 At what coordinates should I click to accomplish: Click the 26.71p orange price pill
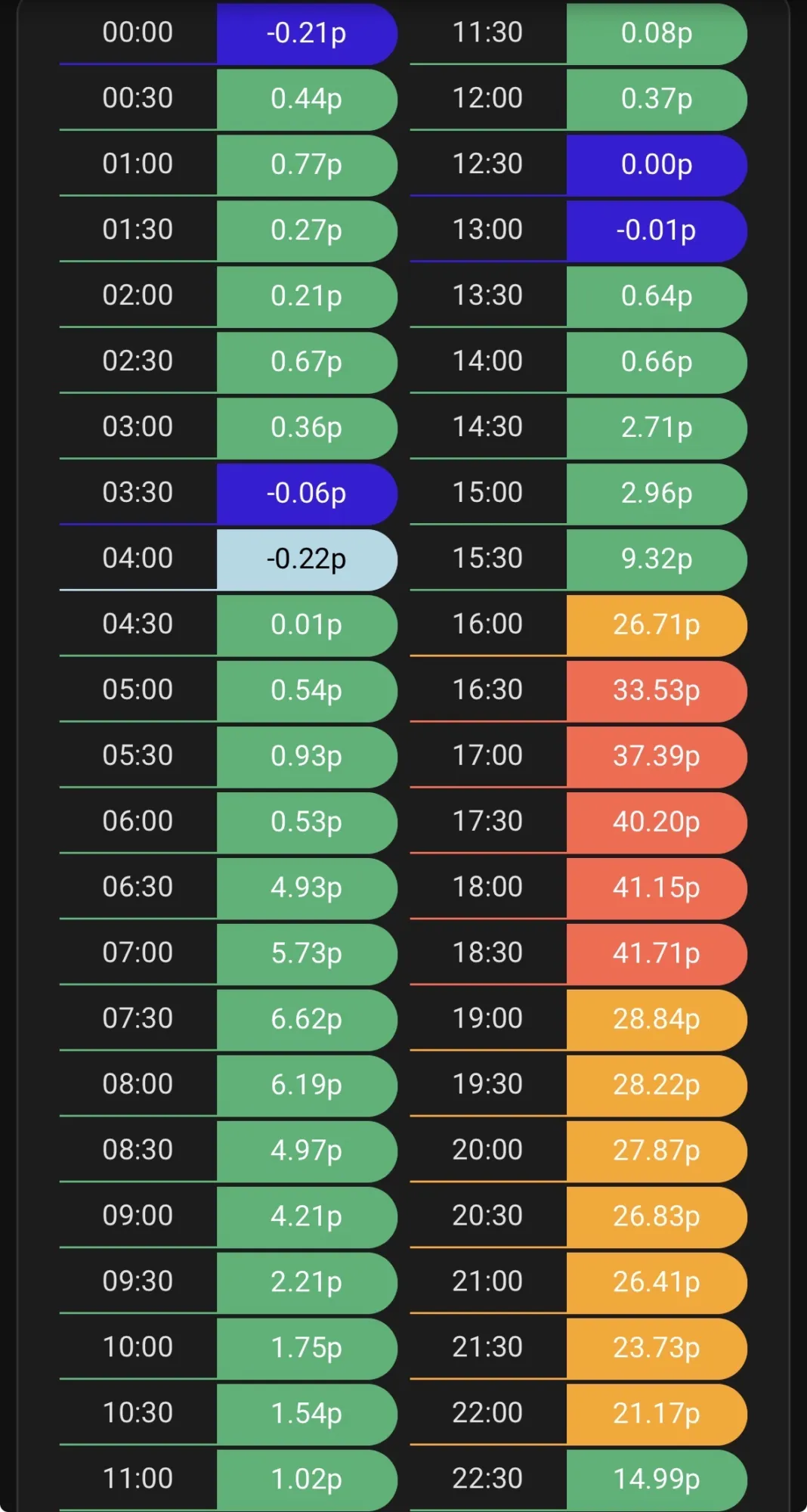pos(656,625)
